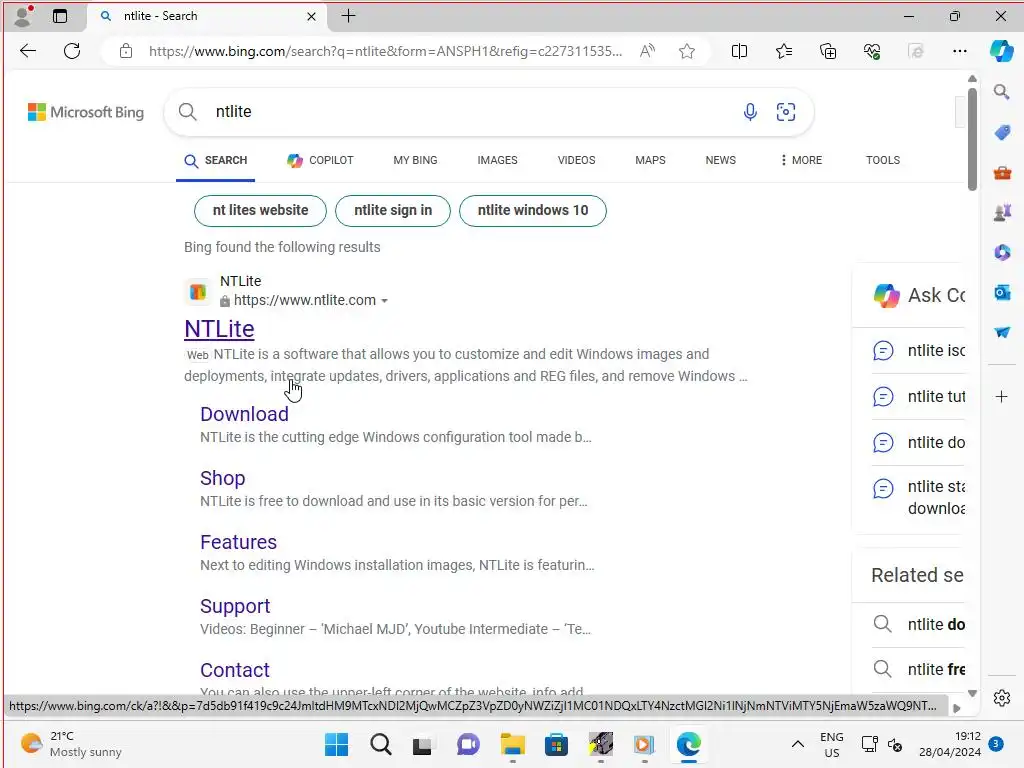The image size is (1024, 768).
Task: Open the Windows Start menu
Action: click(337, 744)
